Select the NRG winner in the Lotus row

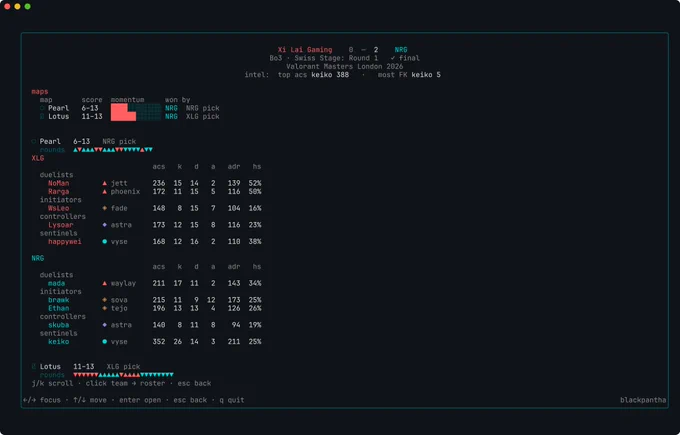coord(171,116)
